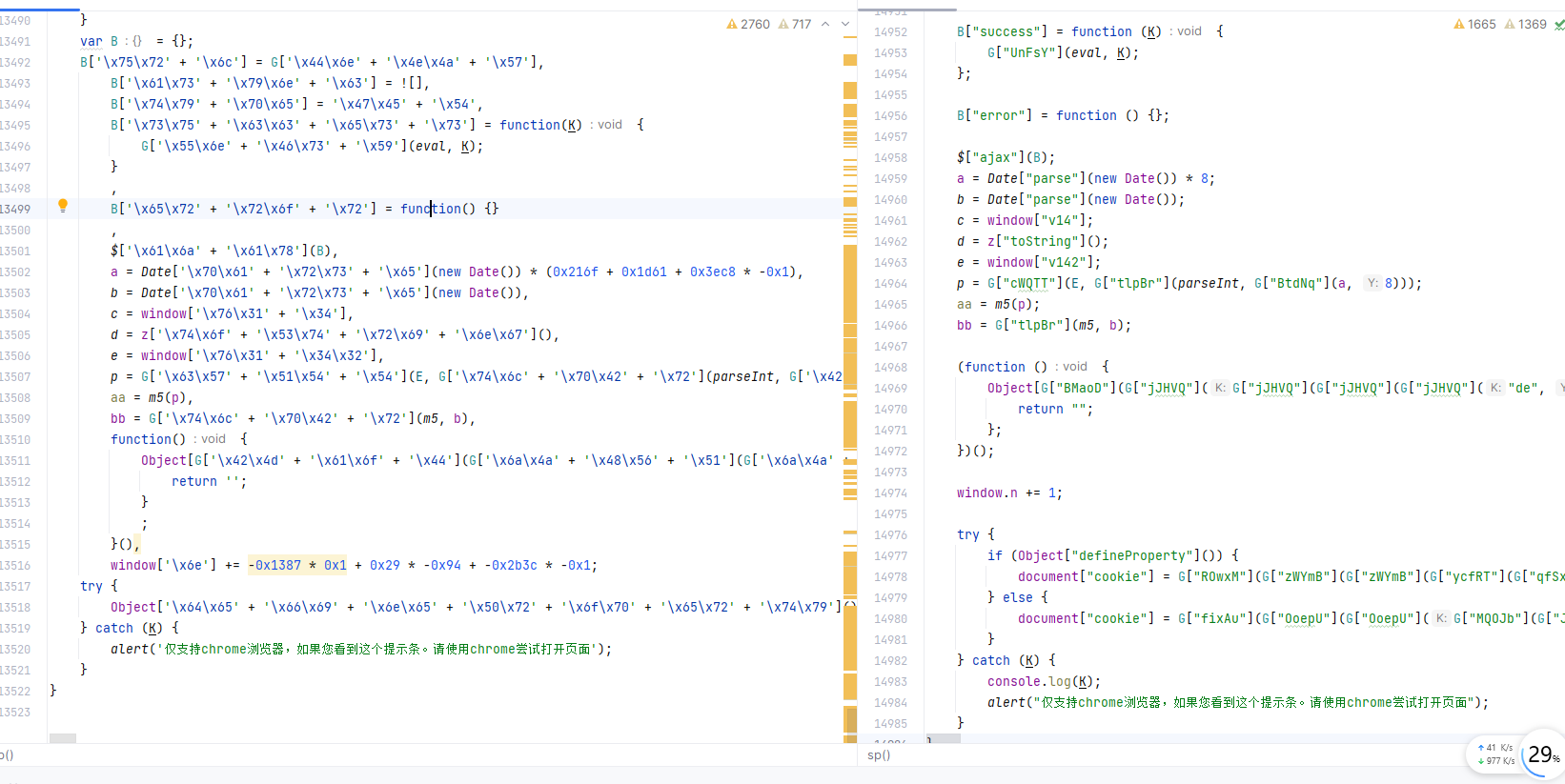The image size is (1565, 784).
Task: Click the 29% network speed monitor widget
Action: pos(1541,754)
